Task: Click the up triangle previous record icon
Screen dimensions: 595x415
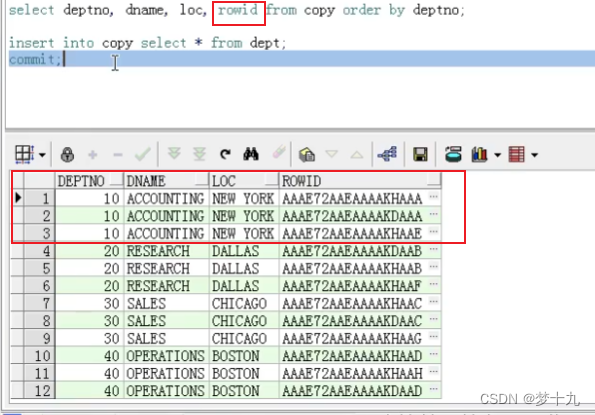Action: (357, 154)
